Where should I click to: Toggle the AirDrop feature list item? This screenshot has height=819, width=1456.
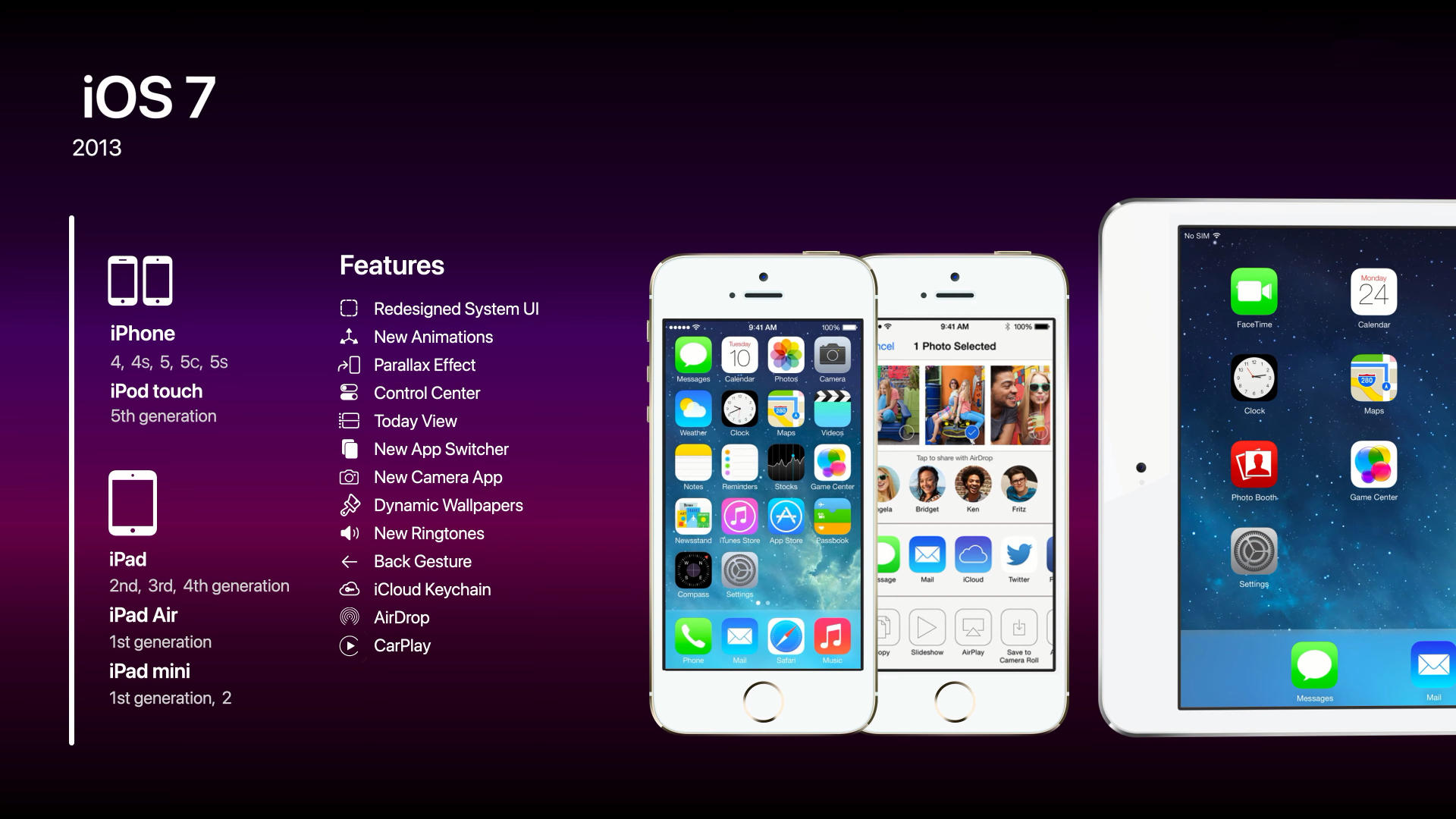point(402,617)
